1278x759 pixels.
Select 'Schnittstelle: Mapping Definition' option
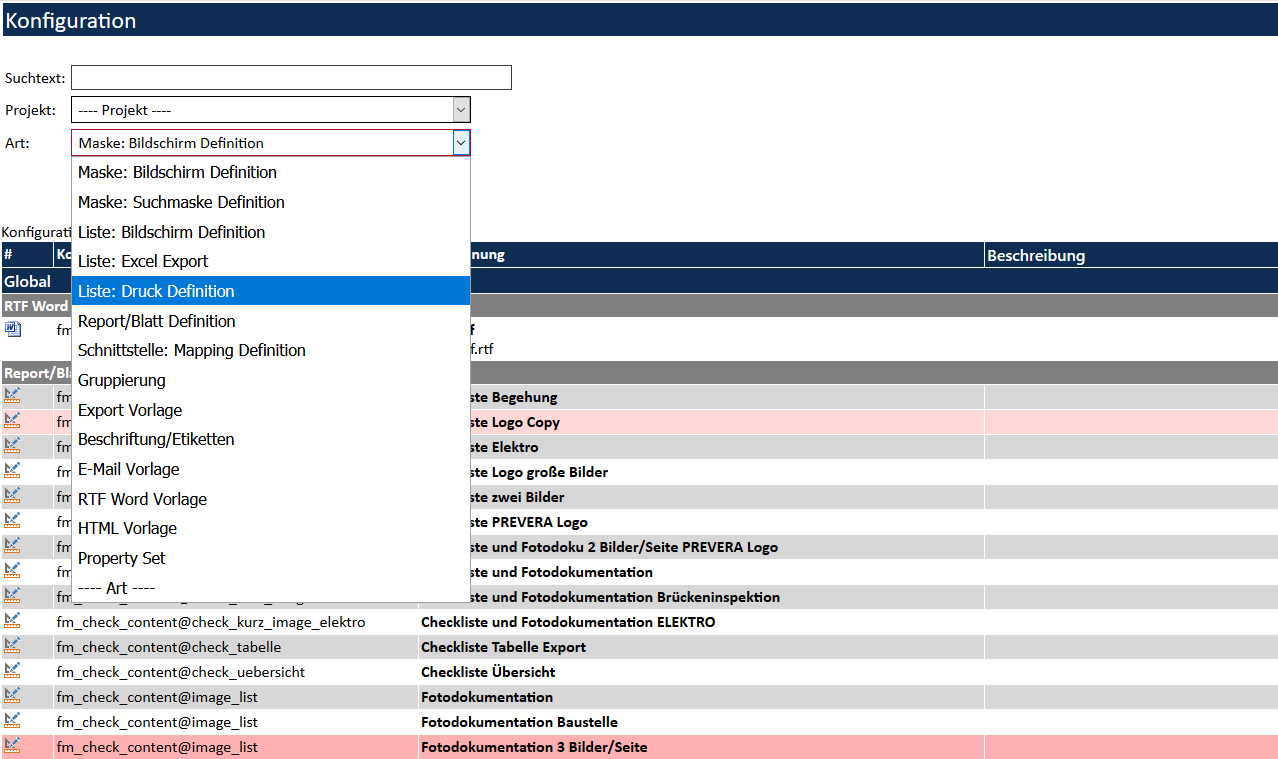[271, 350]
